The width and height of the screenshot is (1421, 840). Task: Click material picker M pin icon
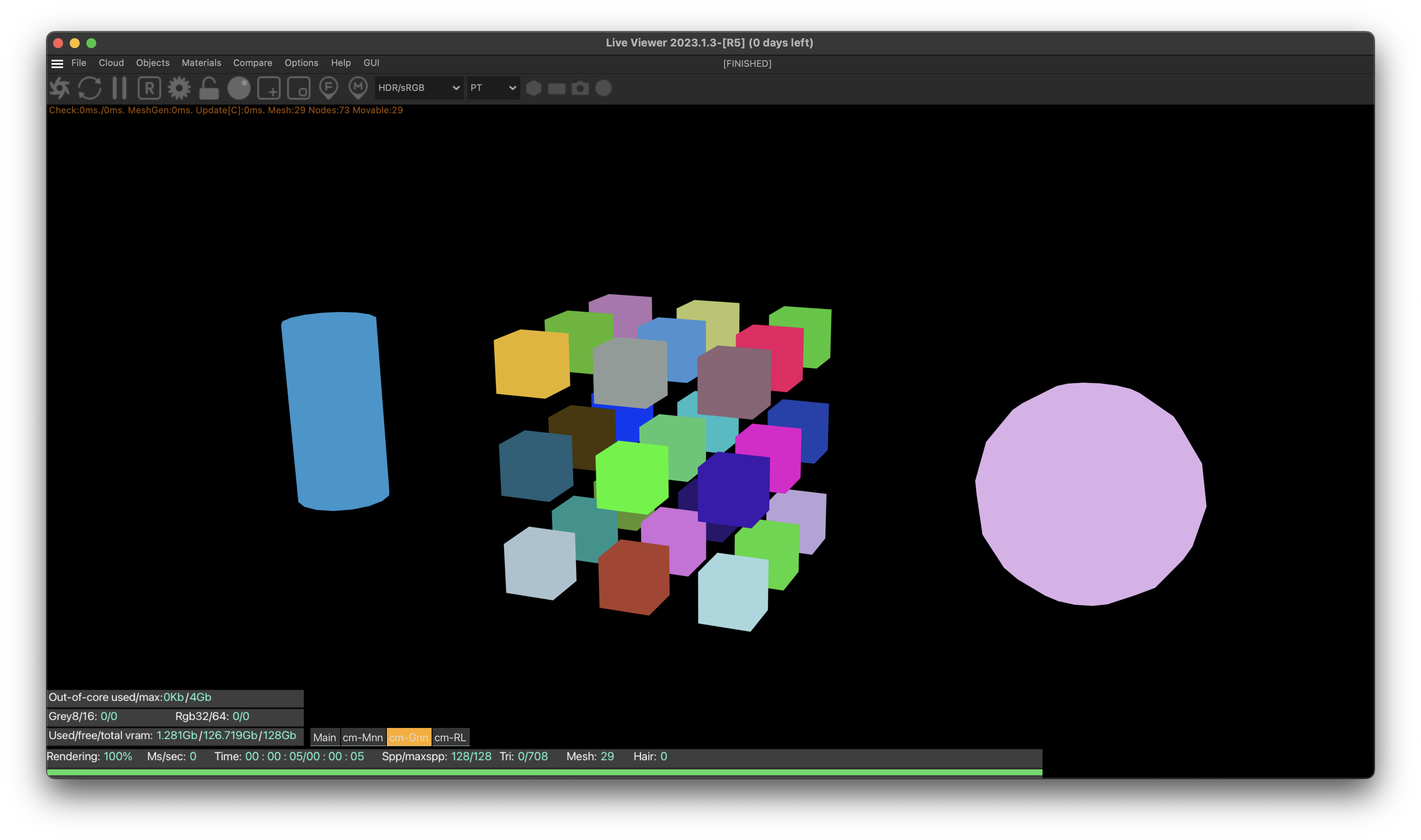click(358, 88)
